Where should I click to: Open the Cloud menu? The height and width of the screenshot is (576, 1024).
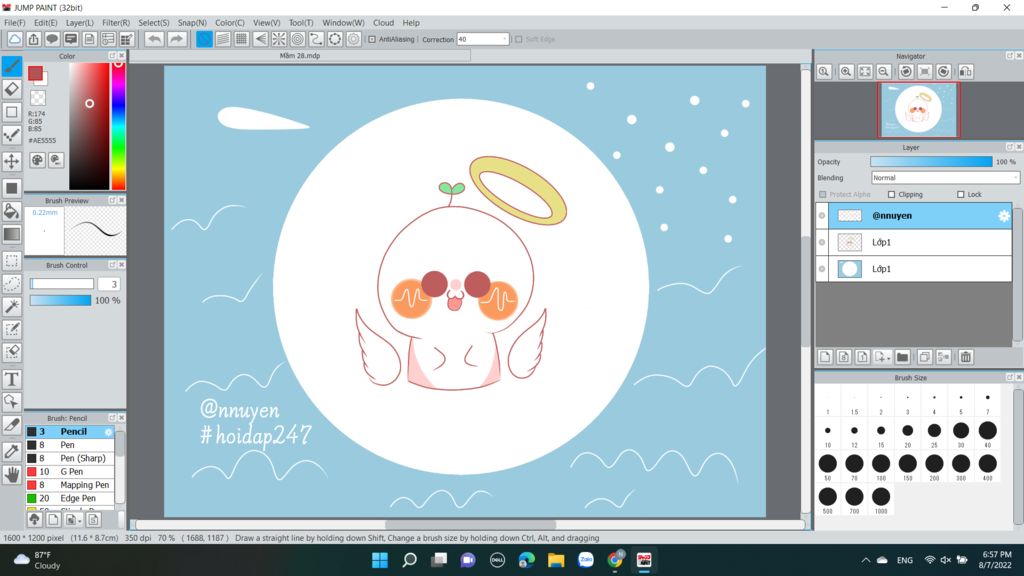click(383, 22)
